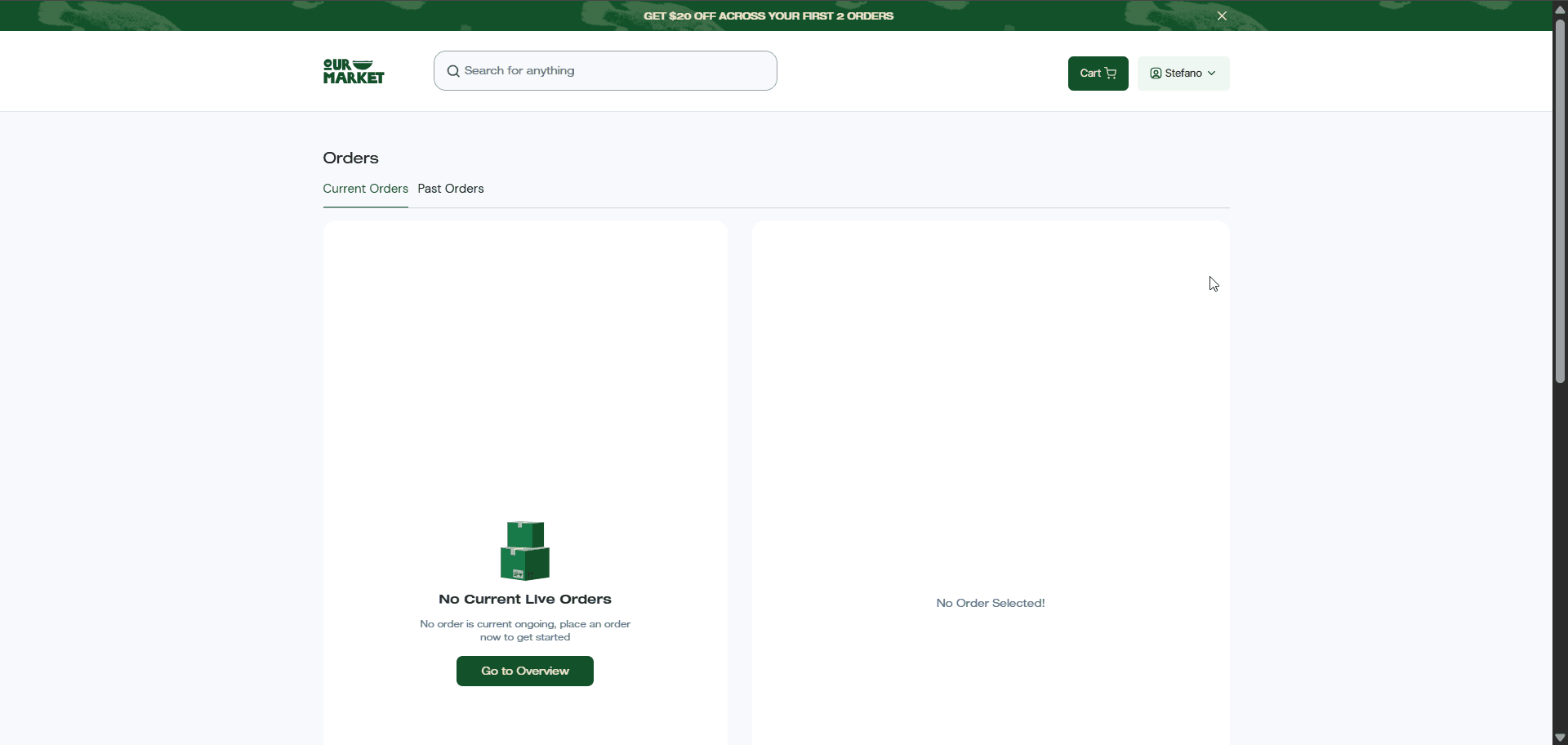Click the user profile icon beside Stefano
The height and width of the screenshot is (745, 1568).
pos(1156,74)
